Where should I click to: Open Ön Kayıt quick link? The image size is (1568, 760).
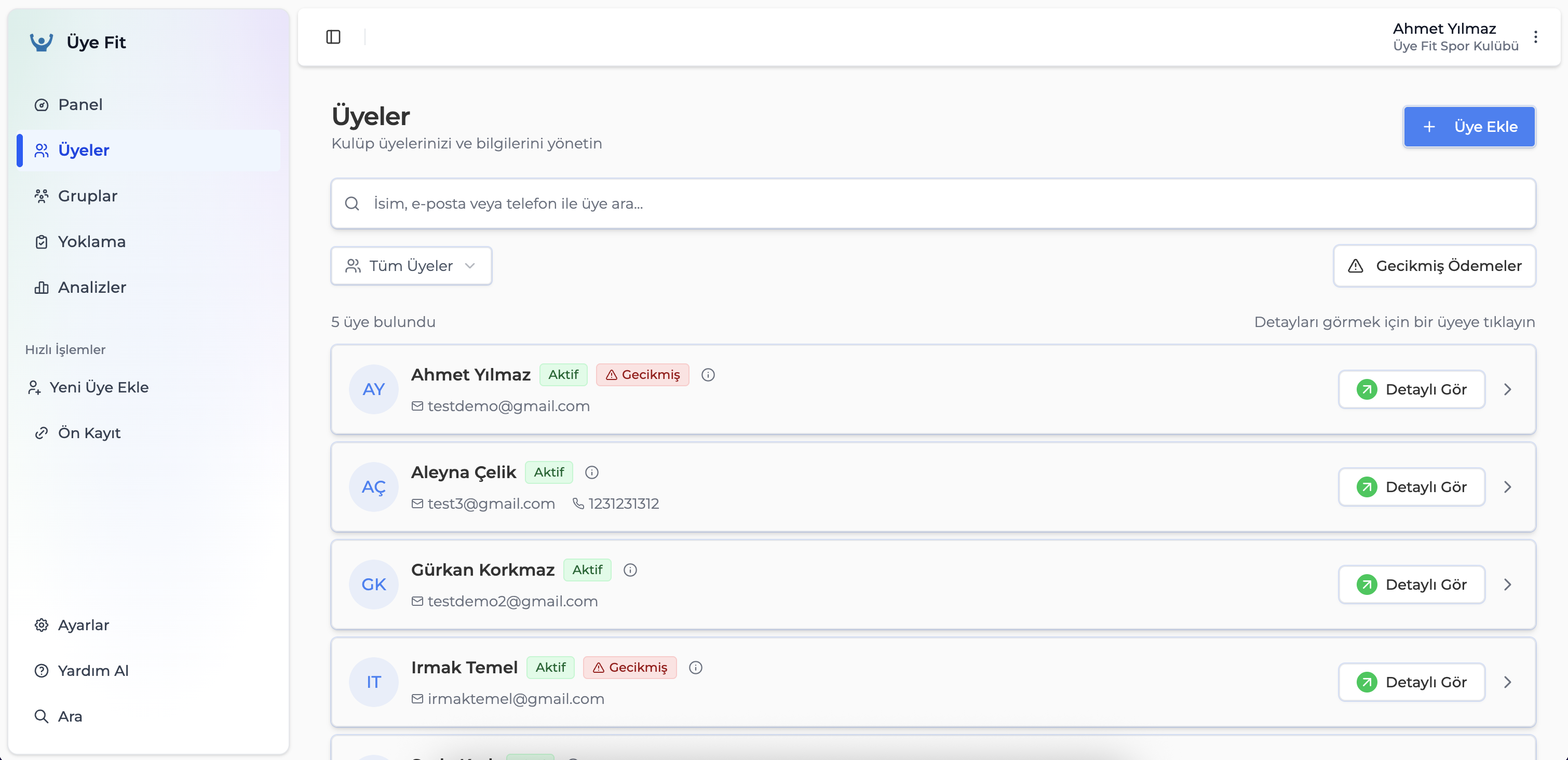[x=89, y=432]
